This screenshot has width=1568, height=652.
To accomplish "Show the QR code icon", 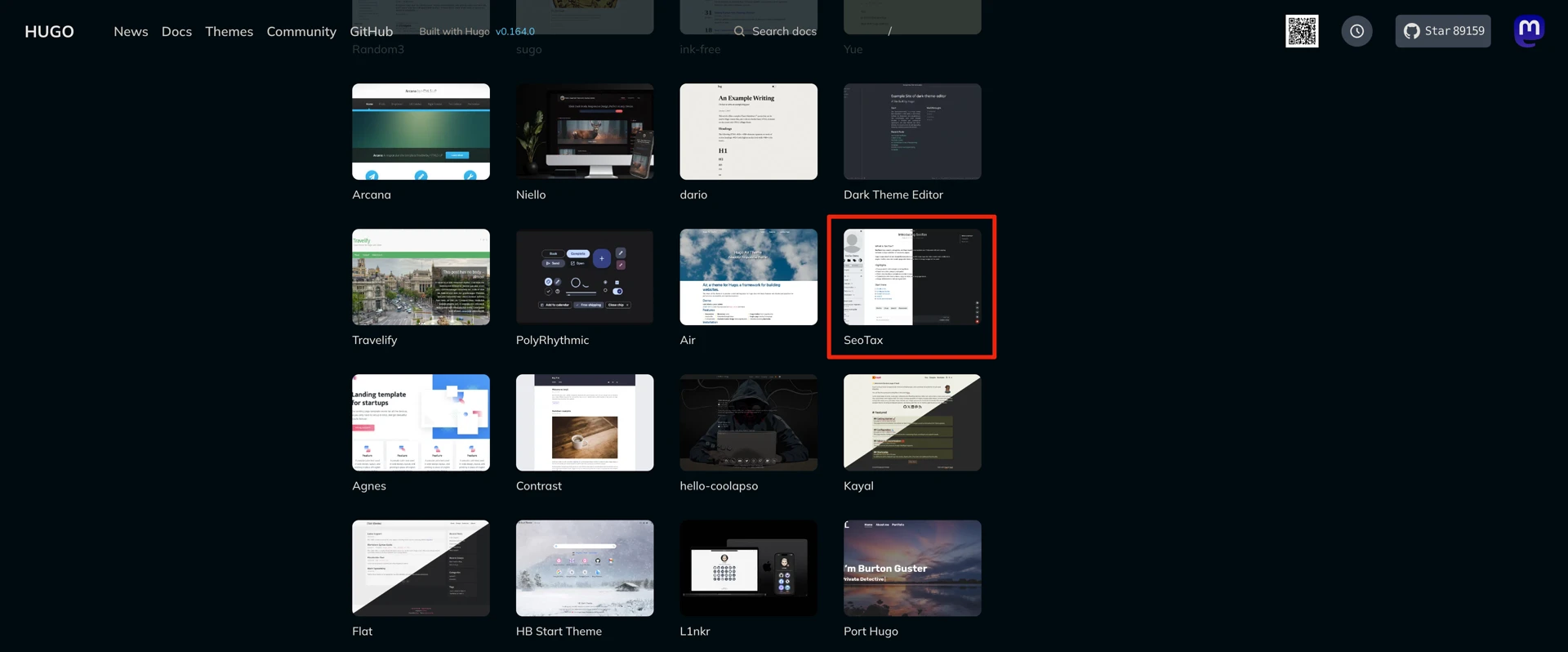I will (x=1302, y=31).
